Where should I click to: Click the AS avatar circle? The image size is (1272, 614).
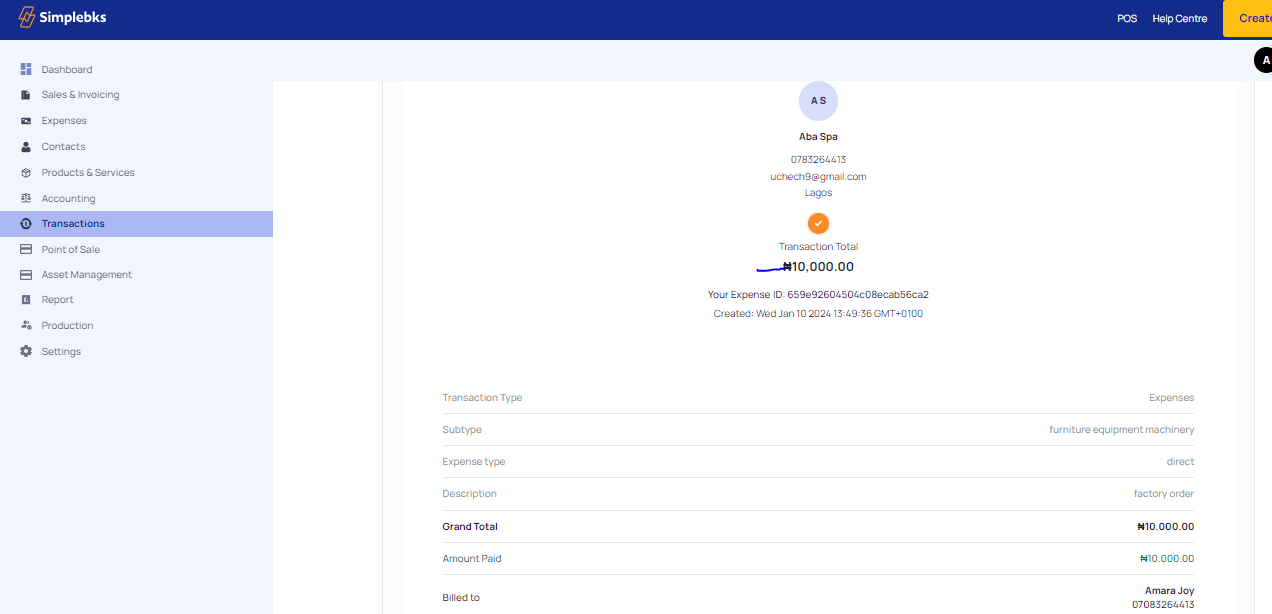click(818, 101)
